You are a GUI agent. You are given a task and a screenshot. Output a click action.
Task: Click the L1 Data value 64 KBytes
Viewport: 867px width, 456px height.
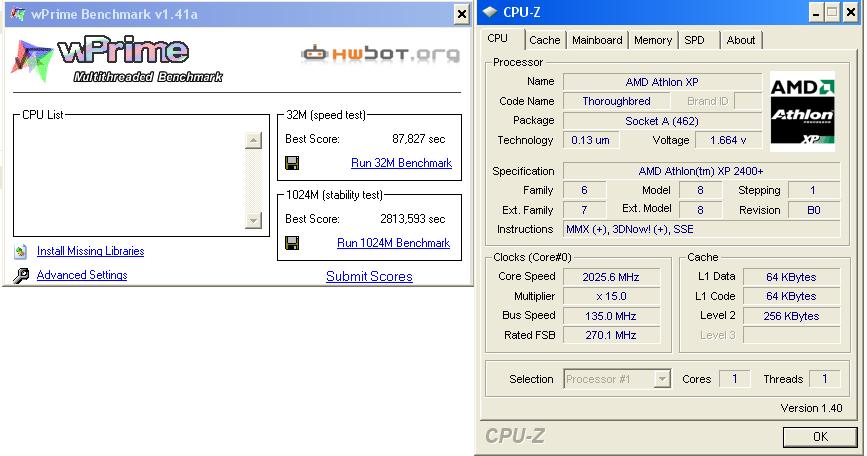coord(791,277)
